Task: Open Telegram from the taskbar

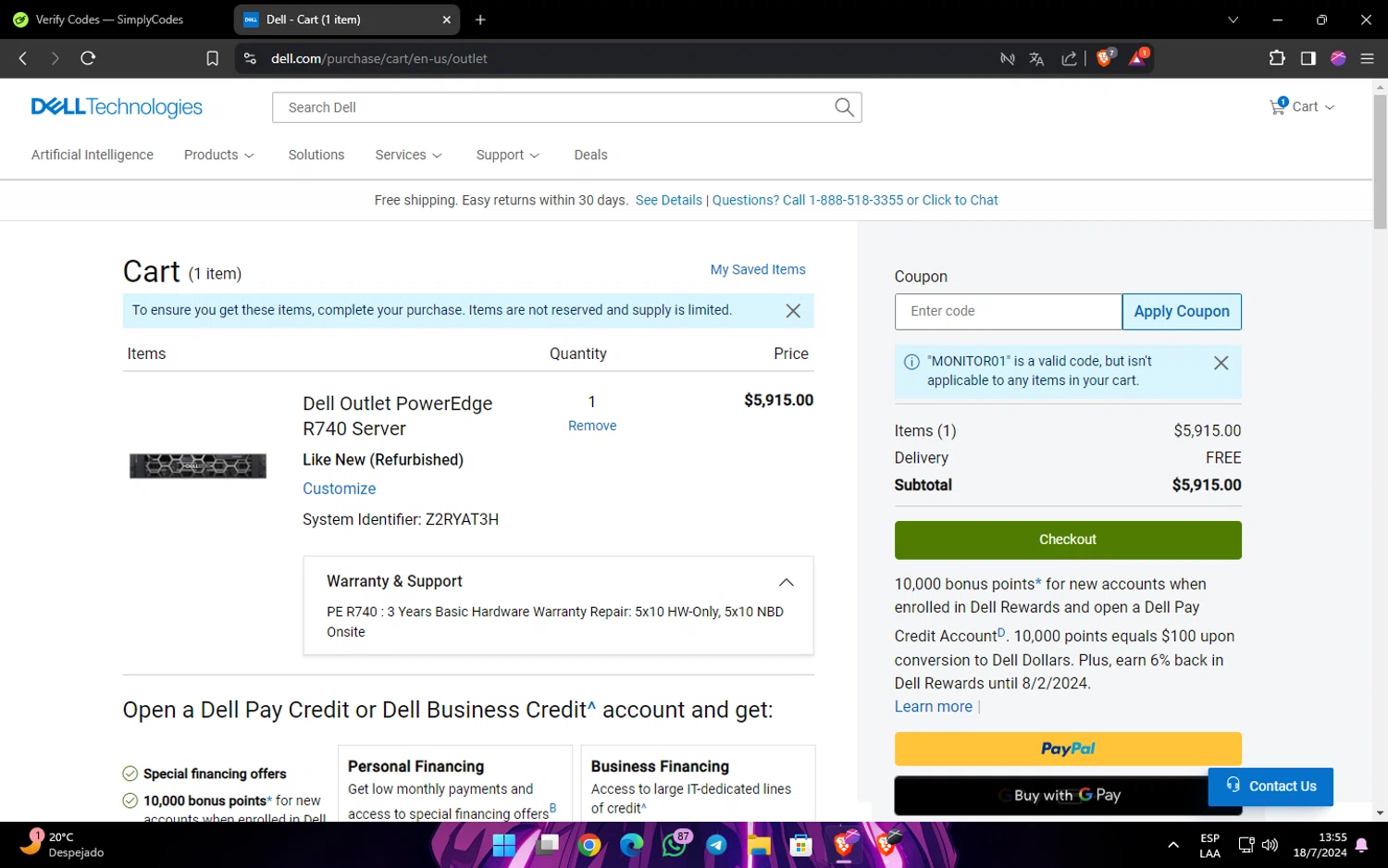Action: (x=716, y=845)
